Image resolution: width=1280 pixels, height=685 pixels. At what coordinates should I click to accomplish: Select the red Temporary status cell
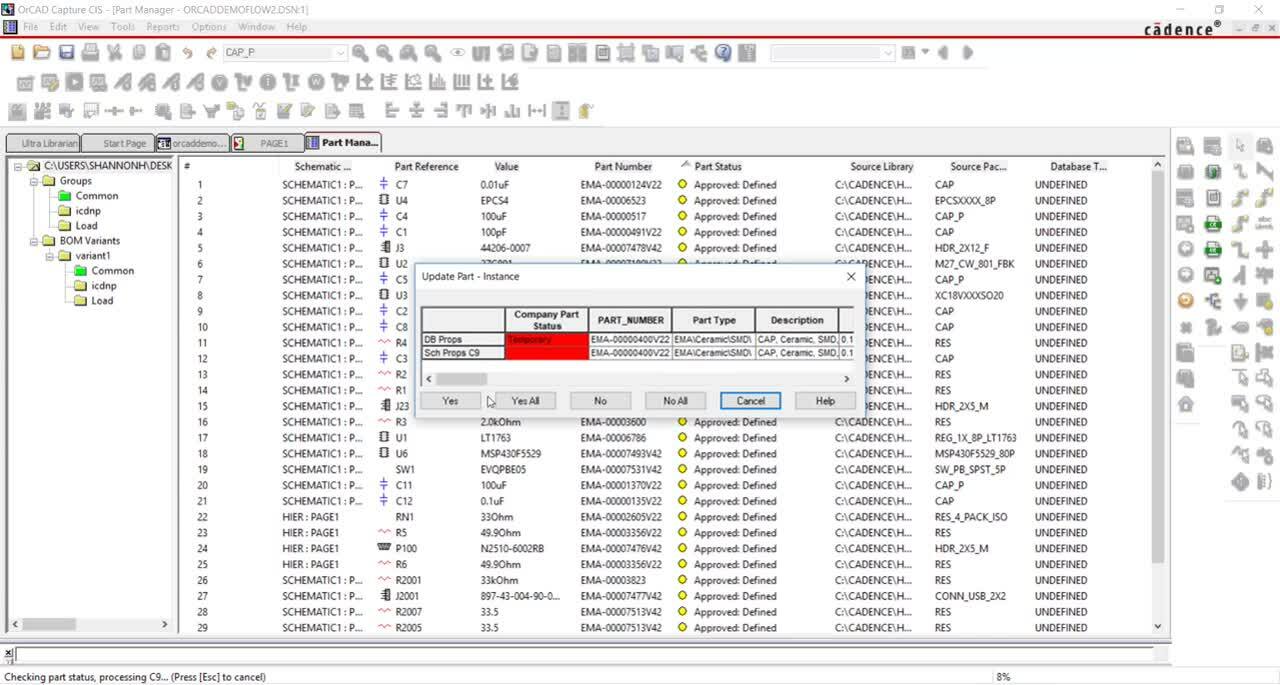click(x=546, y=340)
